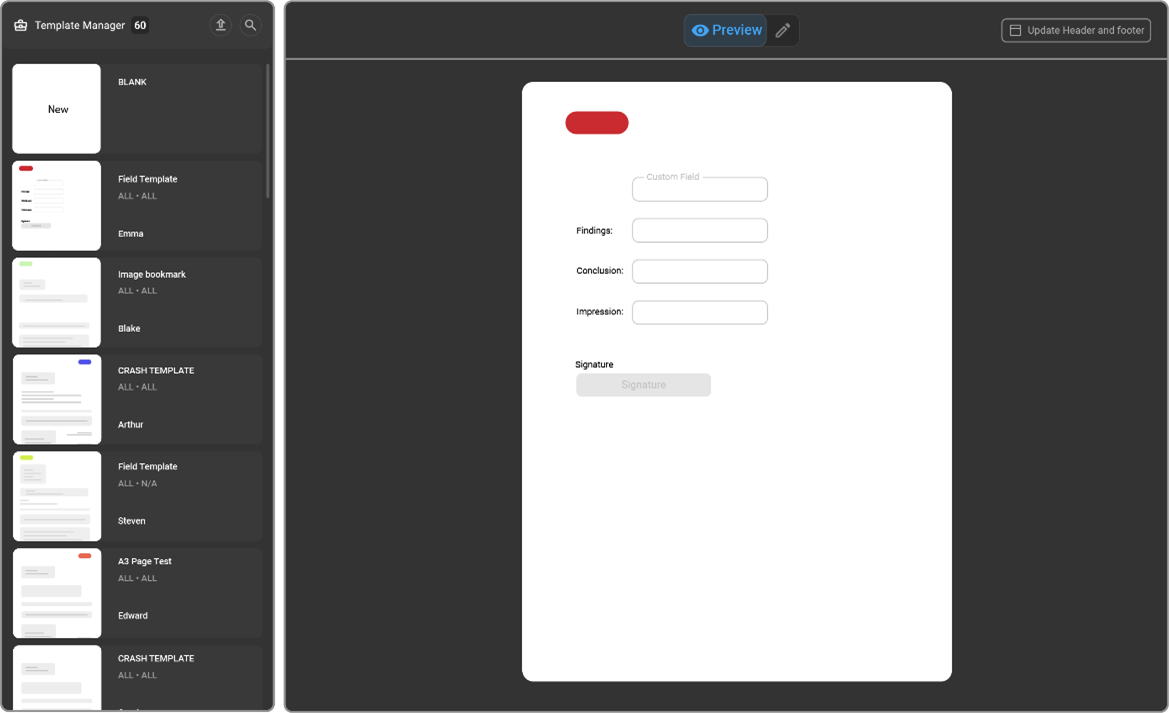
Task: Open the BLANK New template
Action: tap(56, 108)
